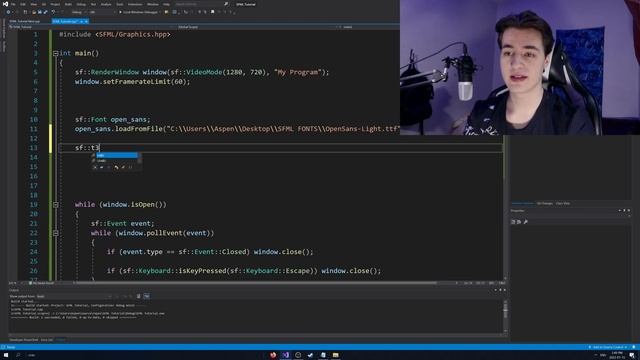Close the Output panel
640x360 pixels.
click(504, 290)
